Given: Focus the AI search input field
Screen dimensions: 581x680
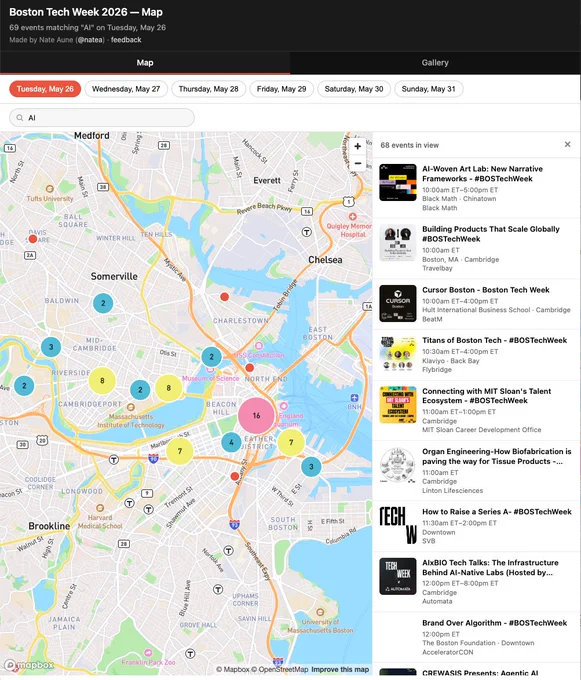Looking at the screenshot, I should [x=102, y=118].
